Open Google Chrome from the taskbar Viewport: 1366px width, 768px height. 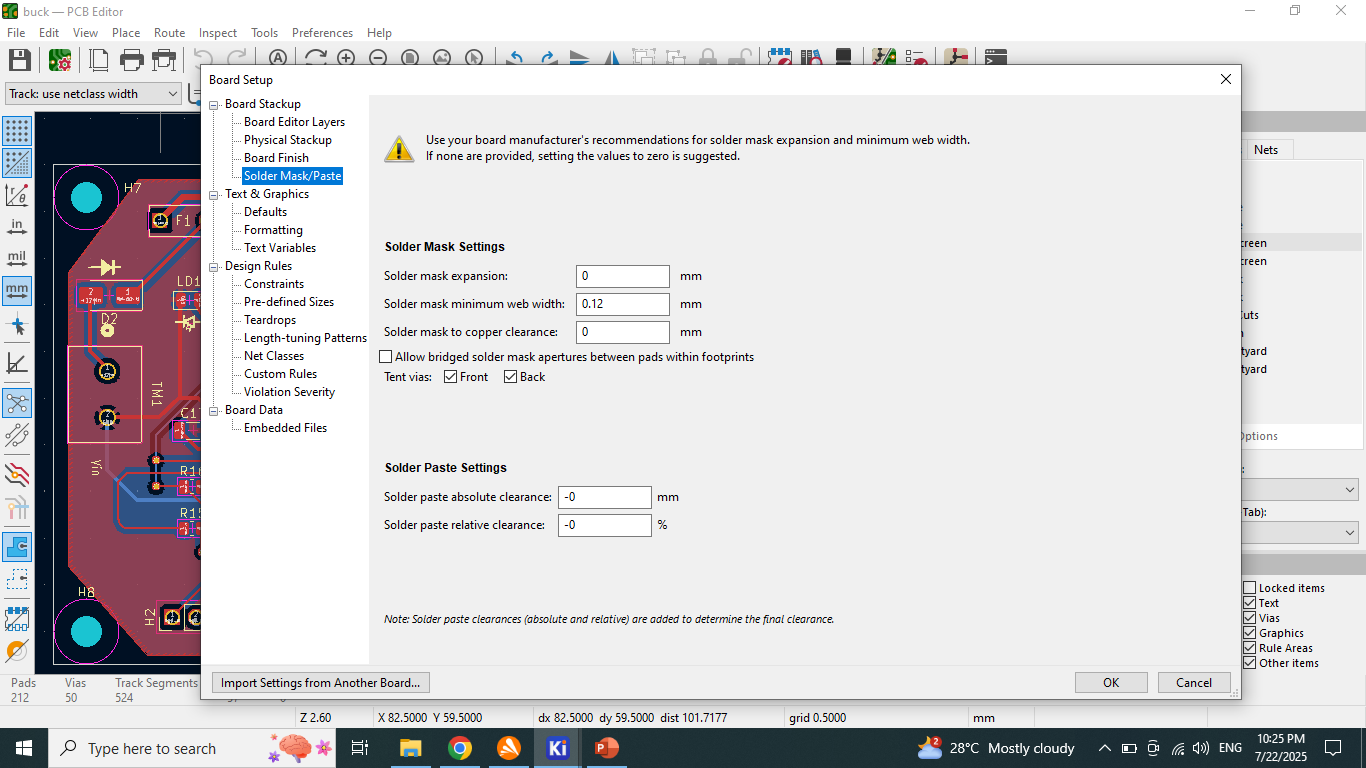pos(460,748)
